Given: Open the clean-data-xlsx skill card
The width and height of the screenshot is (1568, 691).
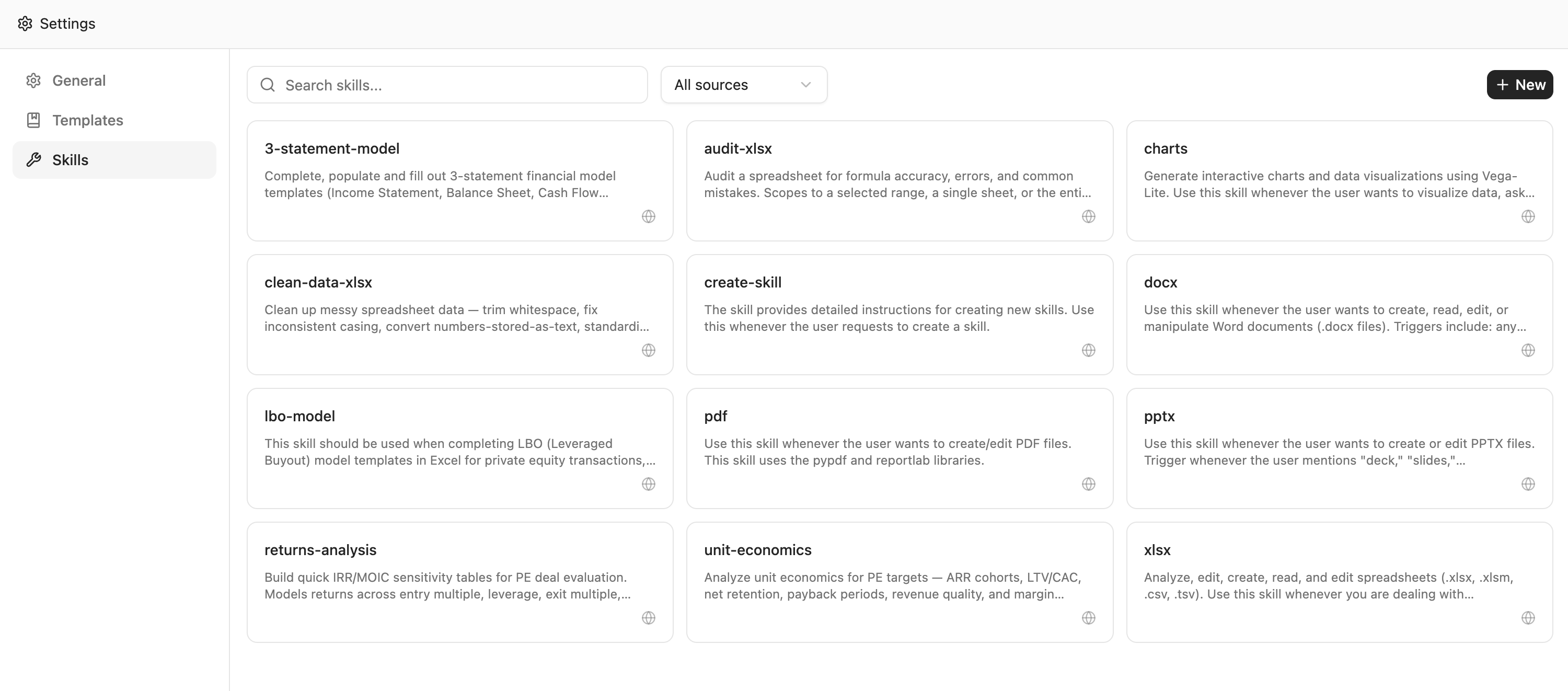Looking at the screenshot, I should coord(459,314).
